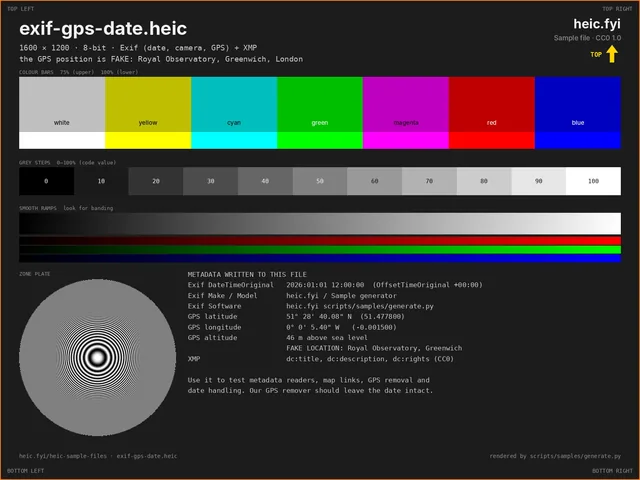Click the '46 m above sea level' value
This screenshot has width=640, height=480.
tap(327, 338)
